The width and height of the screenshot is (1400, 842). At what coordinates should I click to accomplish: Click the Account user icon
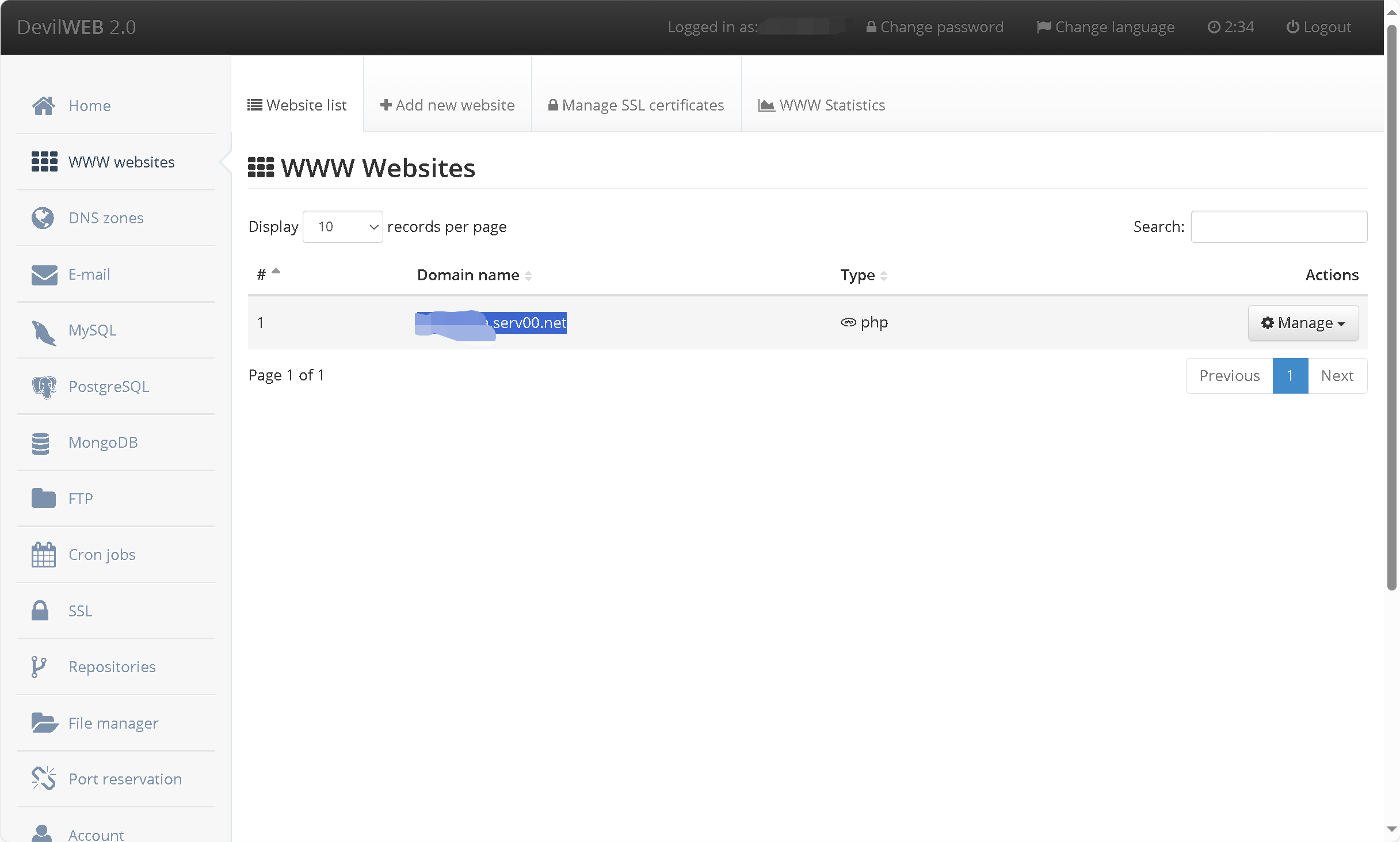[x=41, y=833]
